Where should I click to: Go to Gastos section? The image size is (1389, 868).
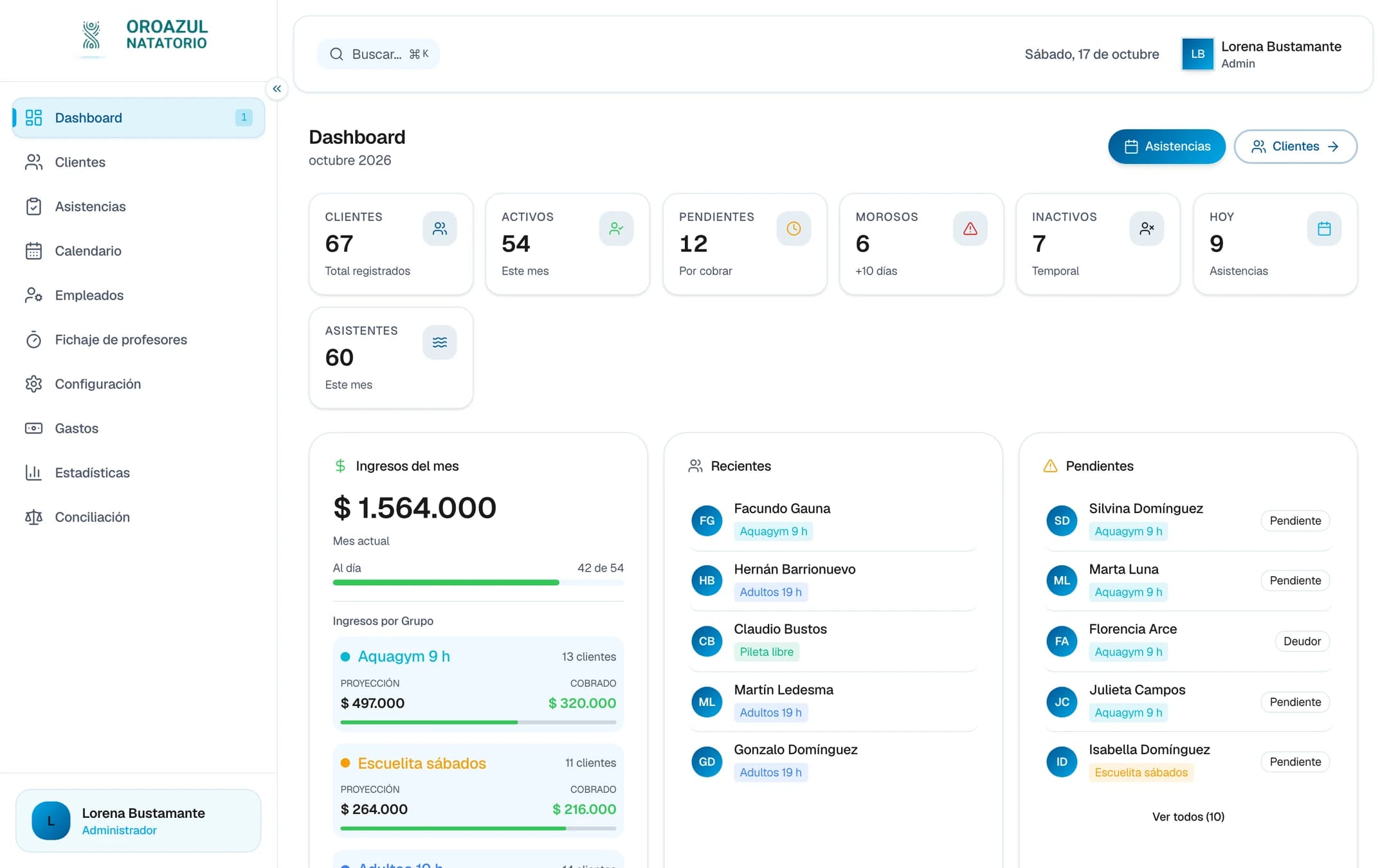pos(138,428)
